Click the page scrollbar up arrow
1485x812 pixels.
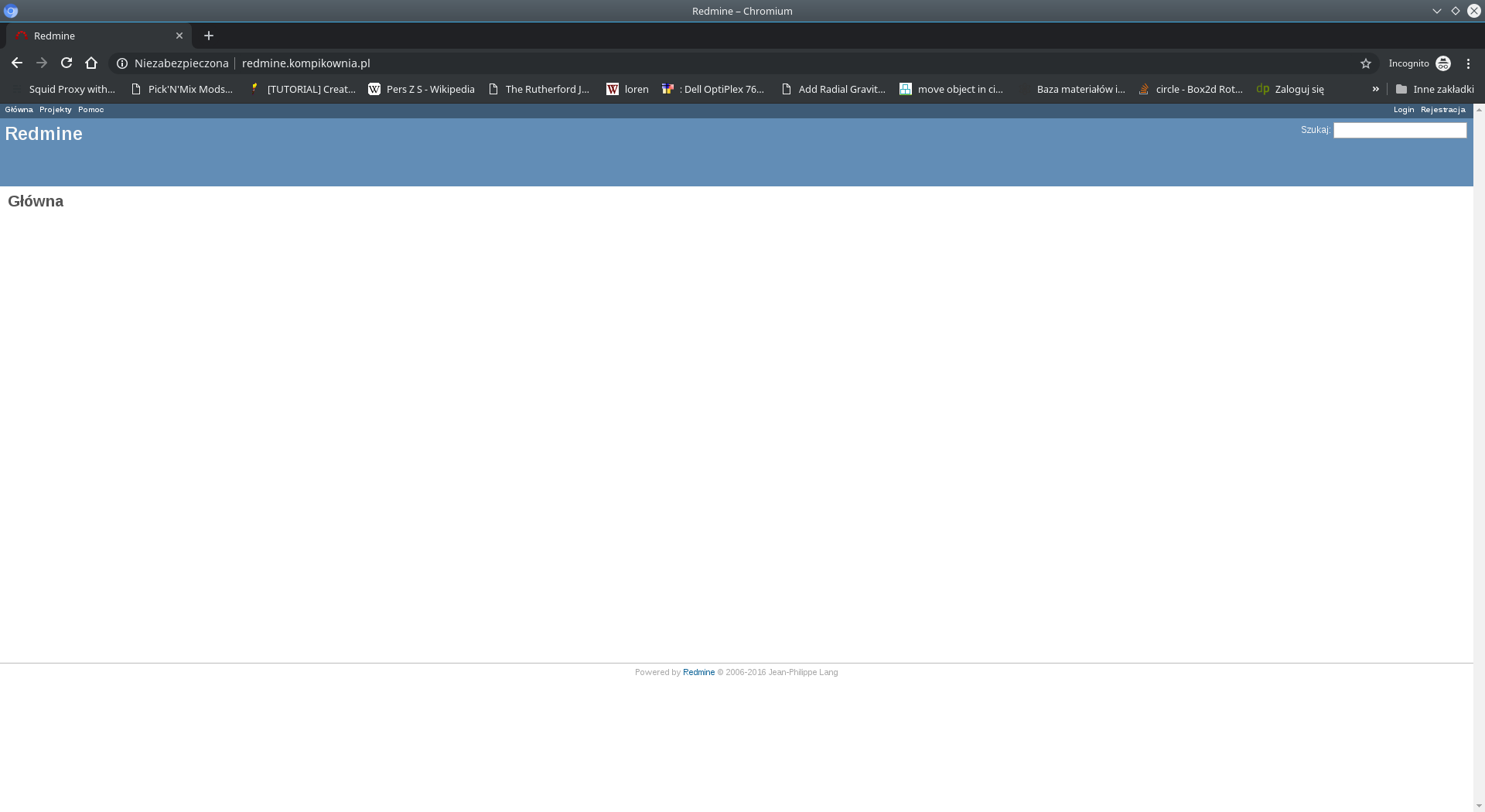pos(1479,110)
